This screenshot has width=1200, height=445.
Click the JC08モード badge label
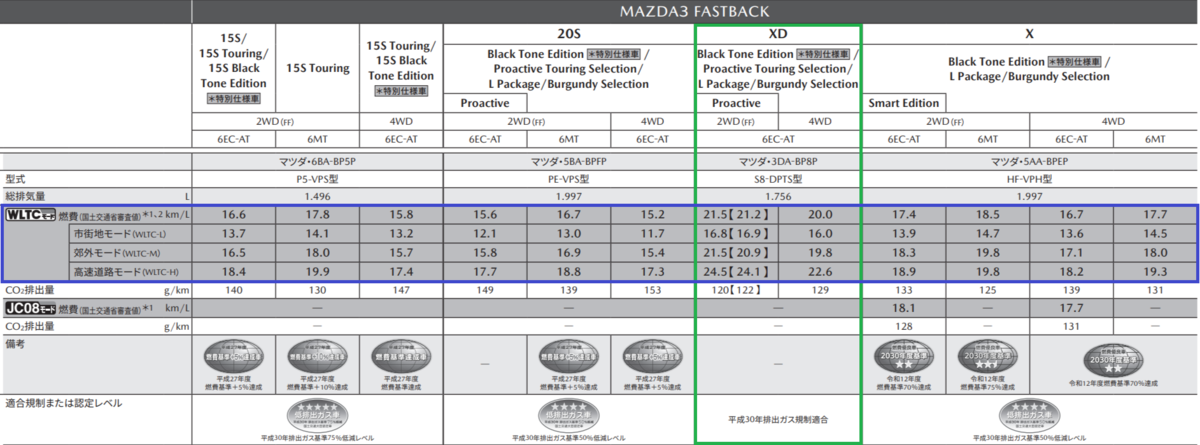[x=30, y=308]
